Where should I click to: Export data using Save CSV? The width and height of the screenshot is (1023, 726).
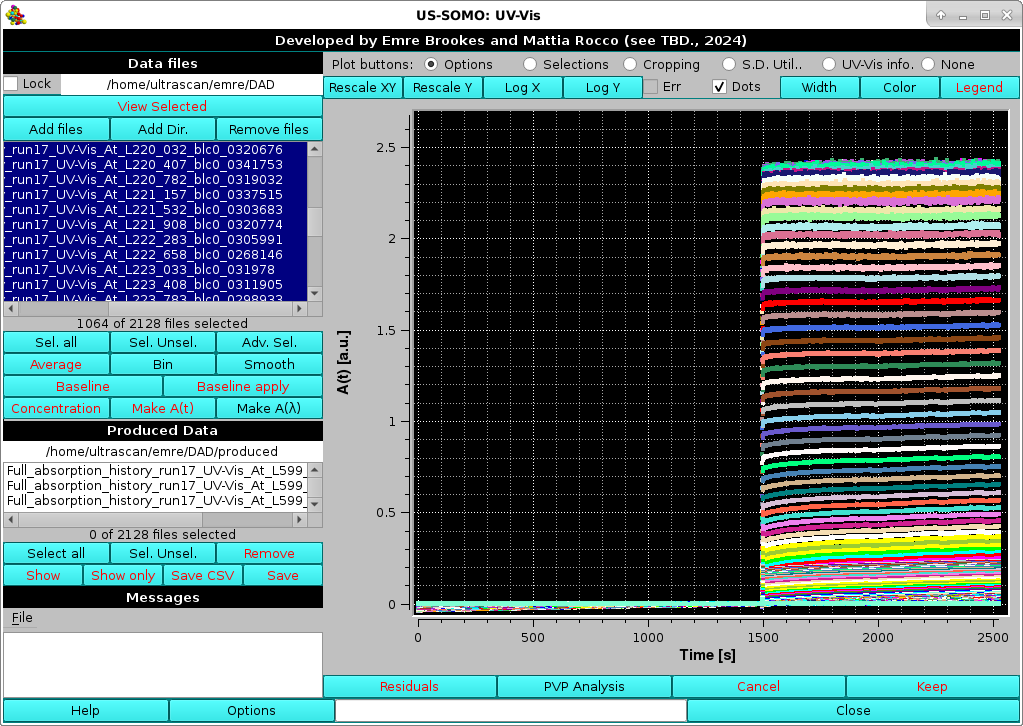coord(202,575)
